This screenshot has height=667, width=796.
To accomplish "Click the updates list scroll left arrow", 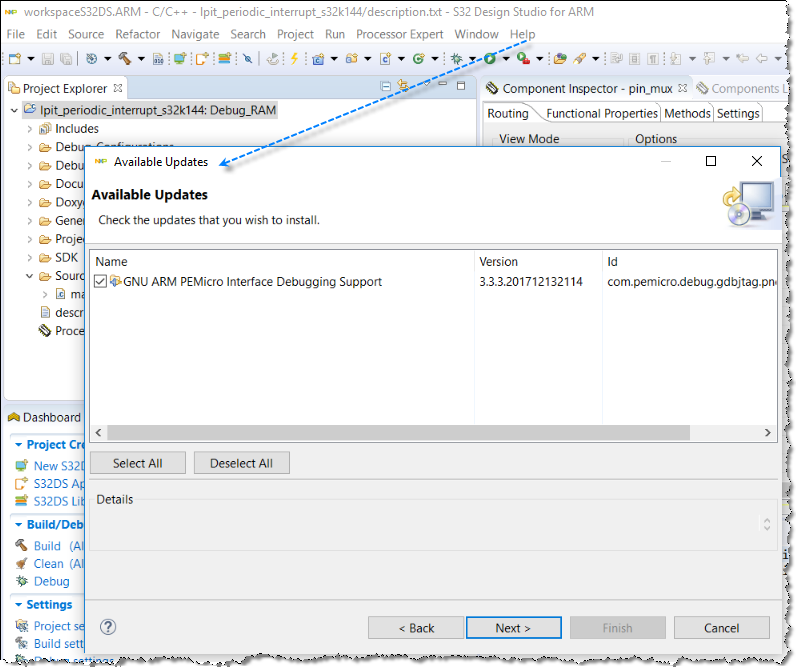I will click(x=98, y=432).
